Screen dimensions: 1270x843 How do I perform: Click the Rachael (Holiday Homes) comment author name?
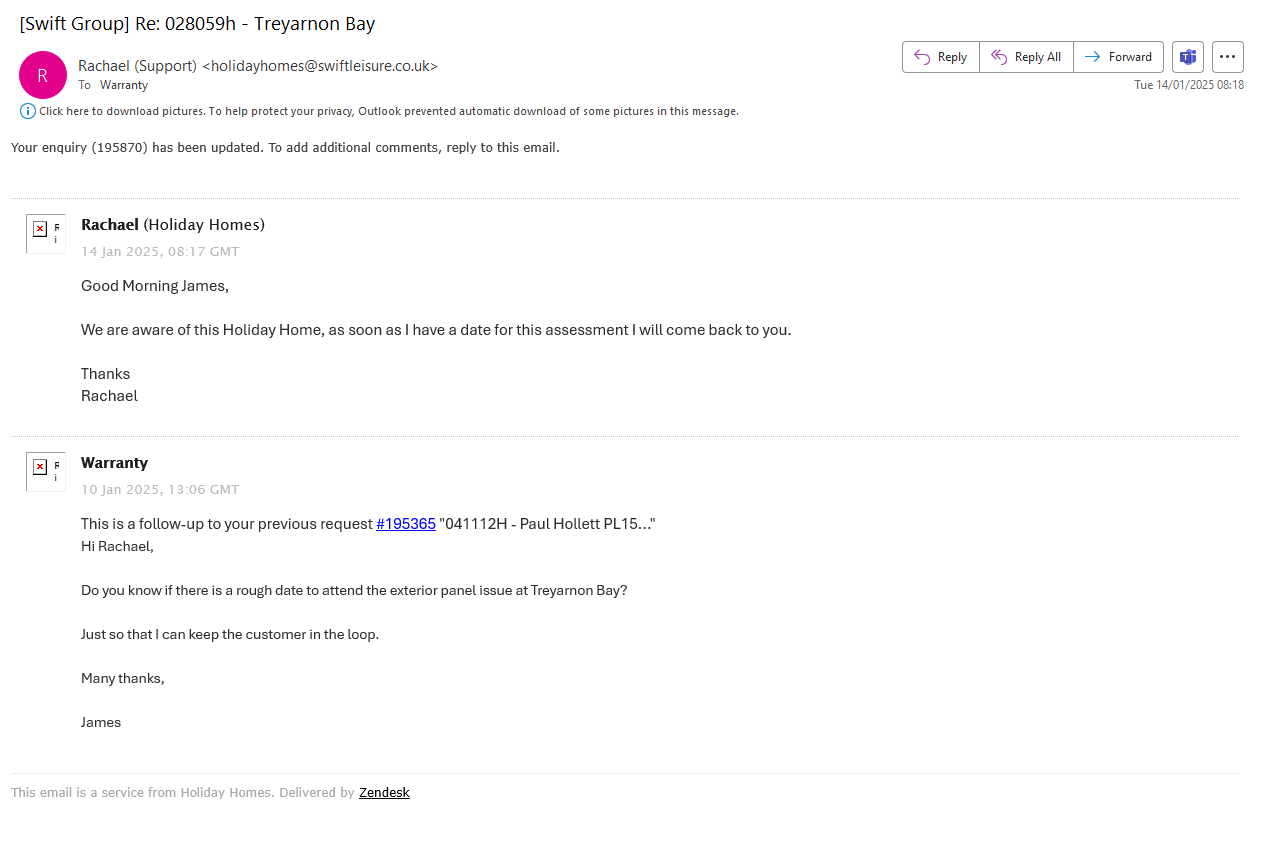[x=172, y=224]
